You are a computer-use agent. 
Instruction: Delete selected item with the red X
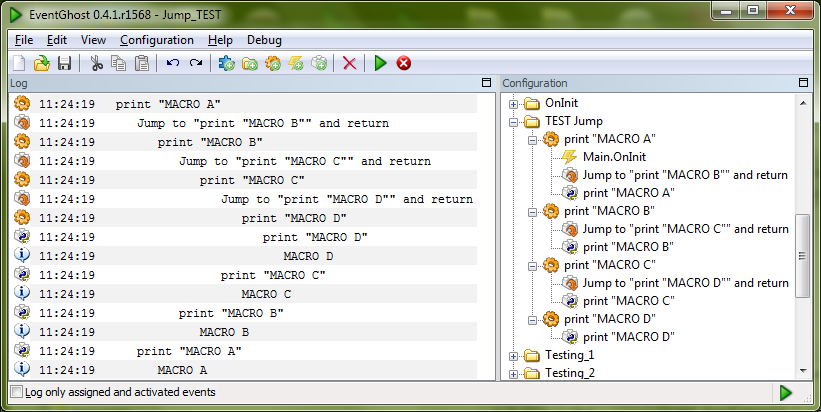(349, 63)
